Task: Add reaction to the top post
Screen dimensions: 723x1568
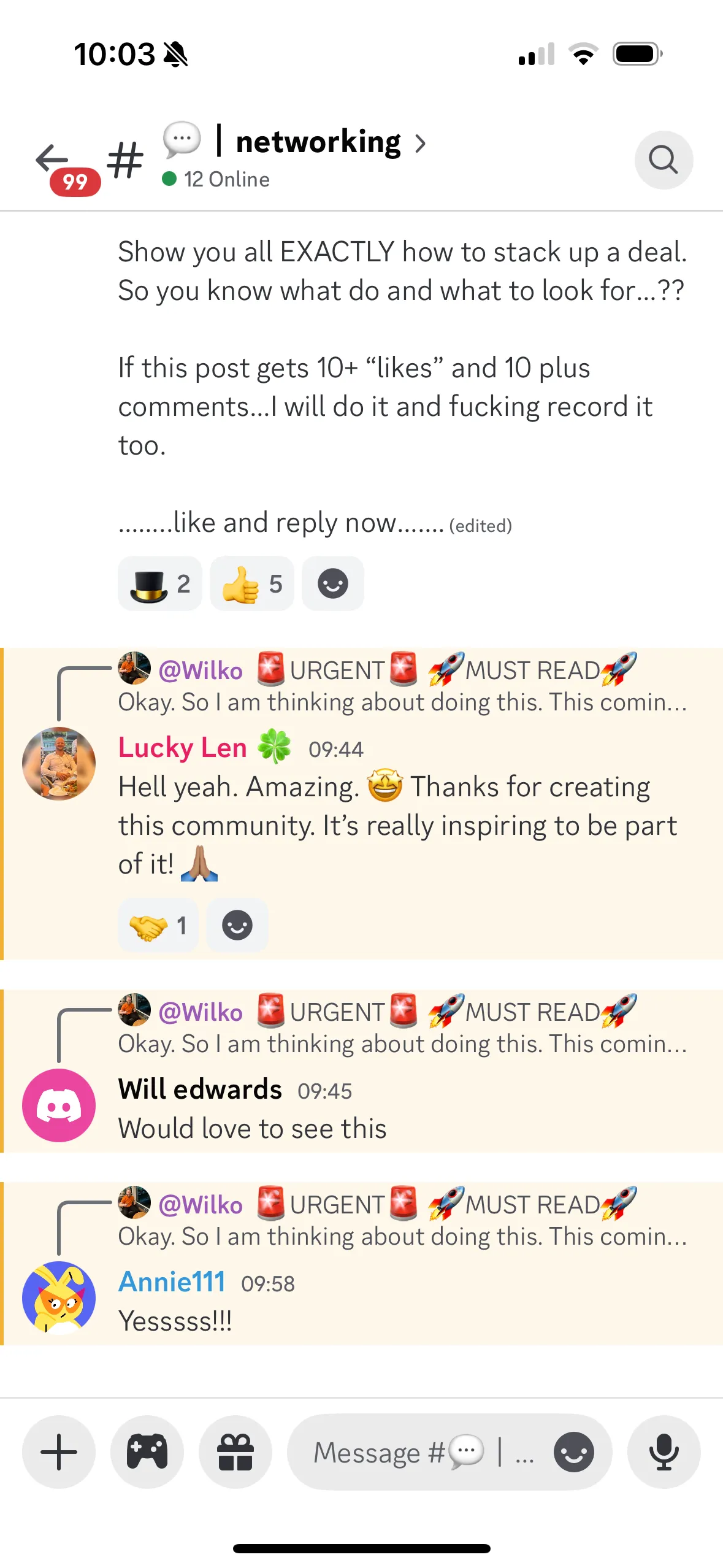Action: tap(333, 583)
